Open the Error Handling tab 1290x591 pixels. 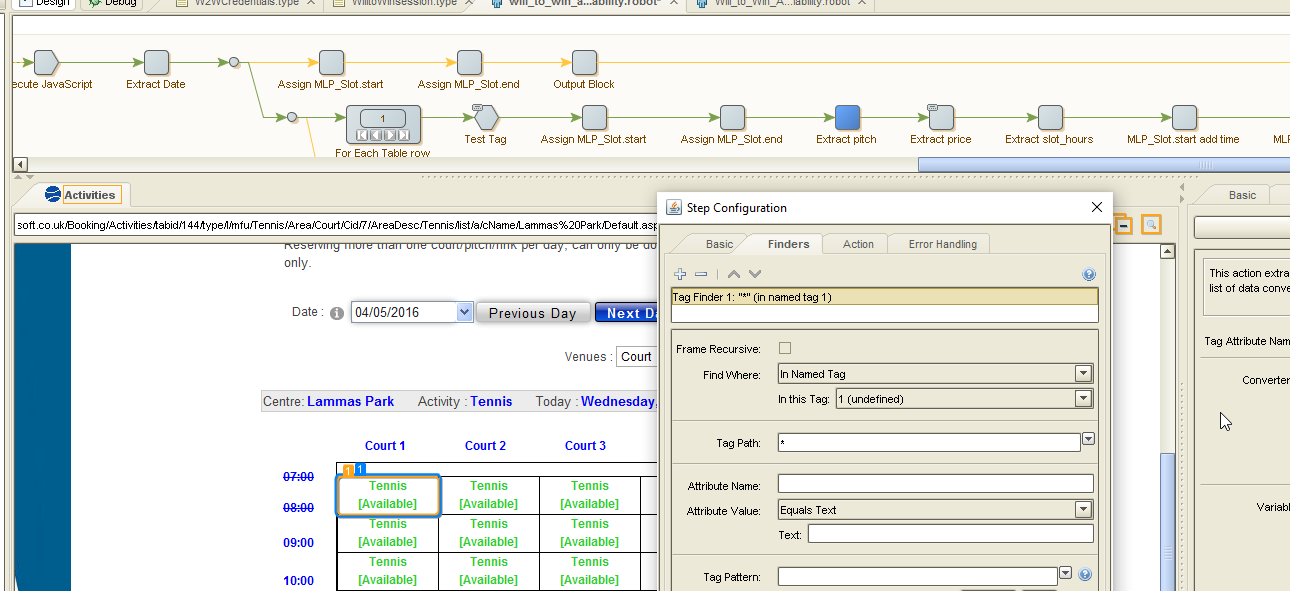940,244
